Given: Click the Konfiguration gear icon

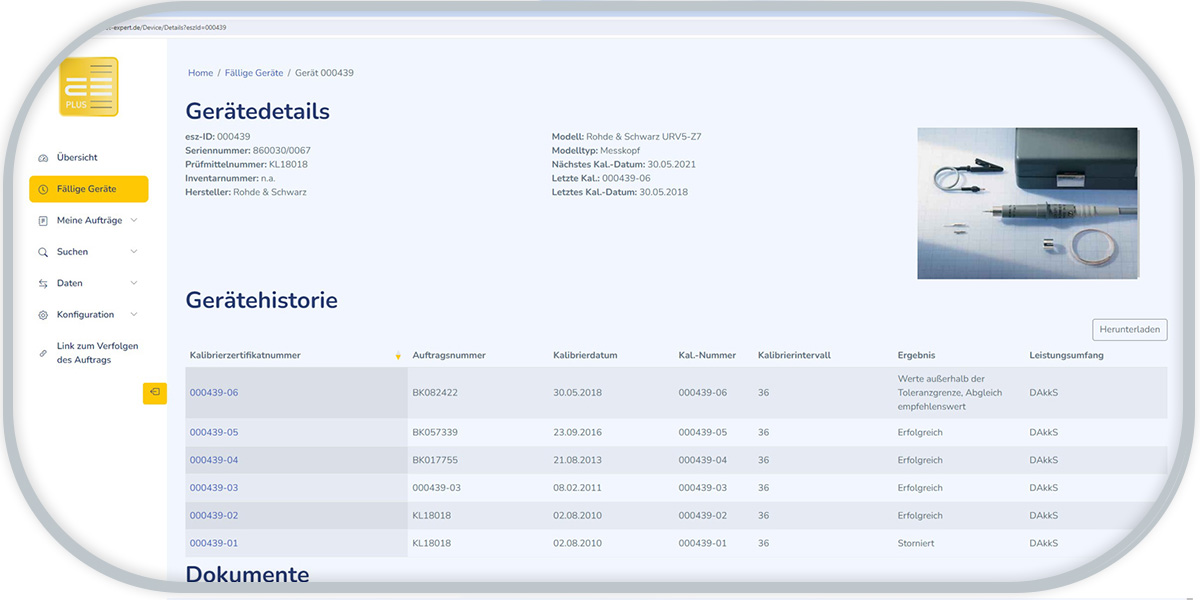Looking at the screenshot, I should point(43,315).
